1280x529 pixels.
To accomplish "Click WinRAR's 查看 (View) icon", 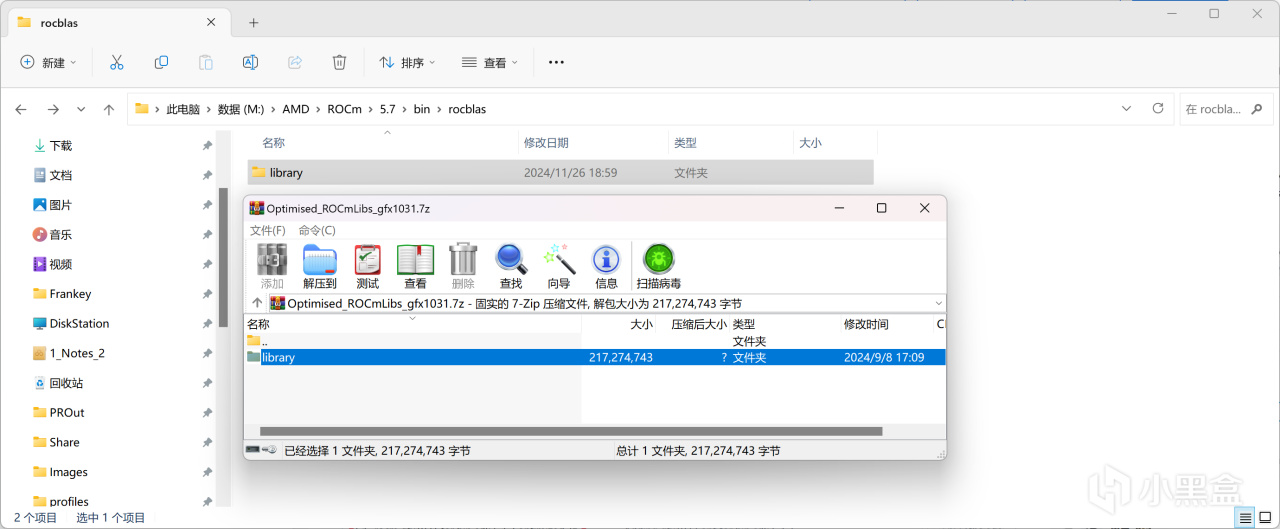I will (x=415, y=266).
